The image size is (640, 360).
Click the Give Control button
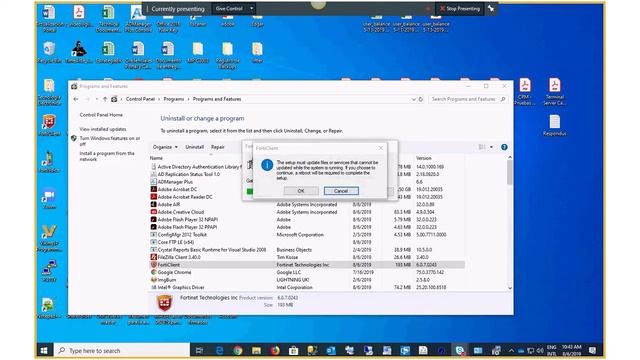pos(229,9)
